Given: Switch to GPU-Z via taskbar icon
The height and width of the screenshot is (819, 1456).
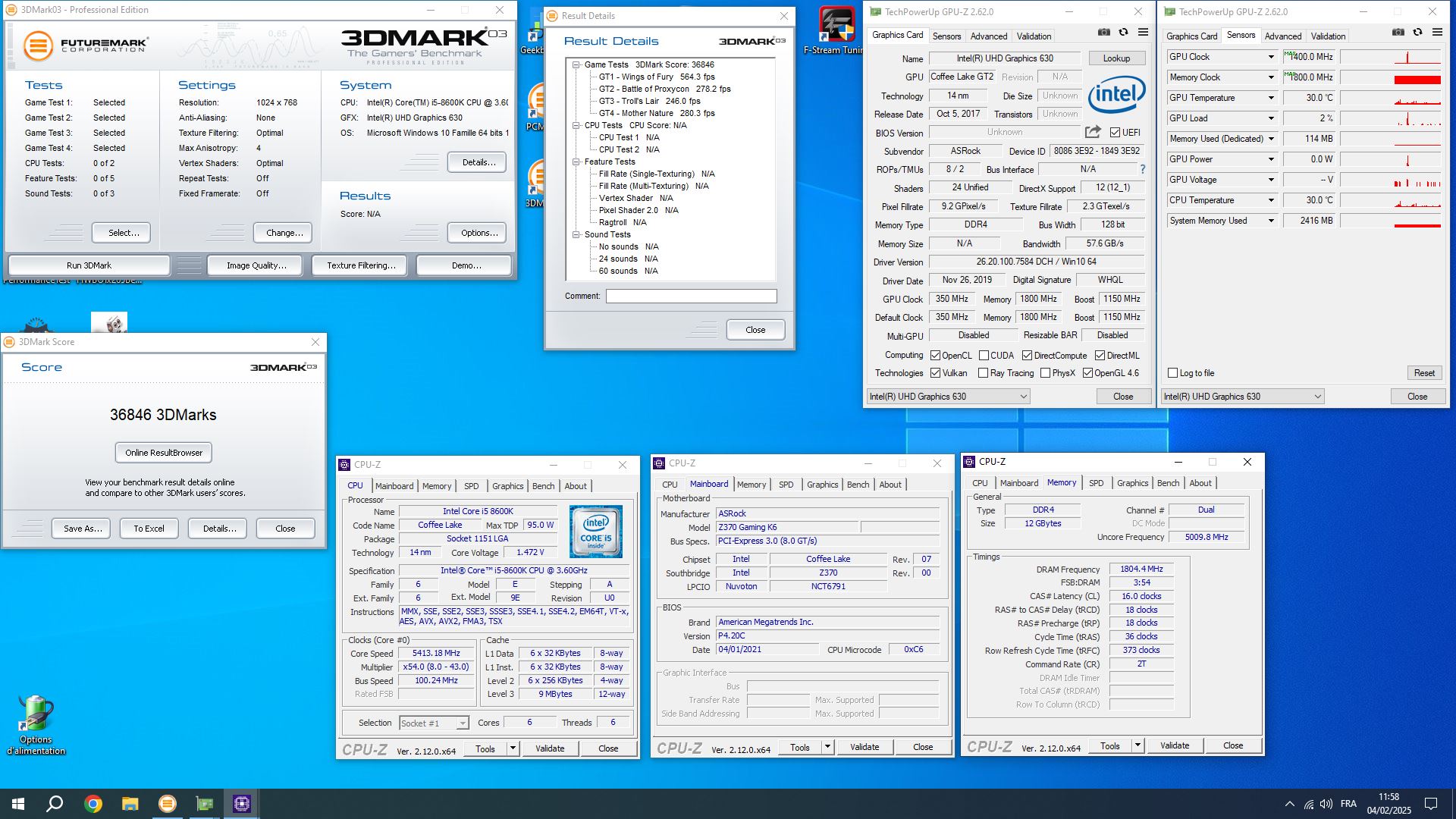Looking at the screenshot, I should (205, 804).
